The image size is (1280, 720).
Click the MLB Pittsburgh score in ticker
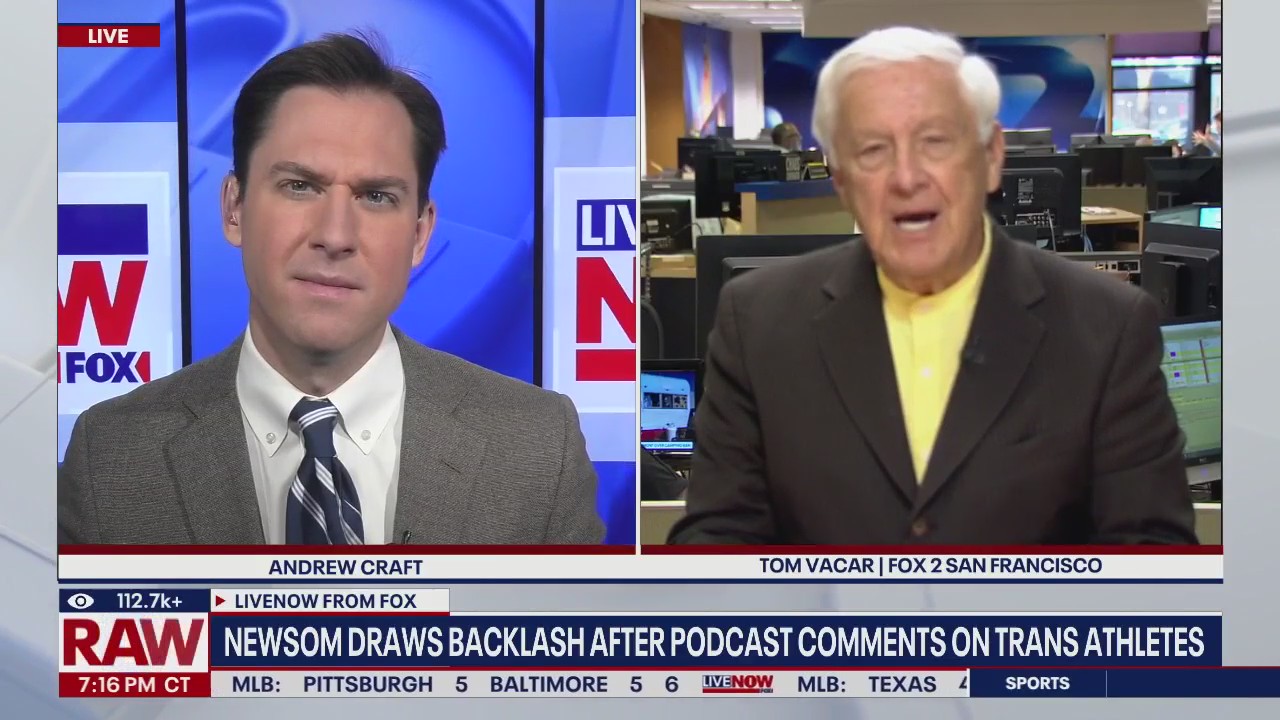[x=350, y=685]
